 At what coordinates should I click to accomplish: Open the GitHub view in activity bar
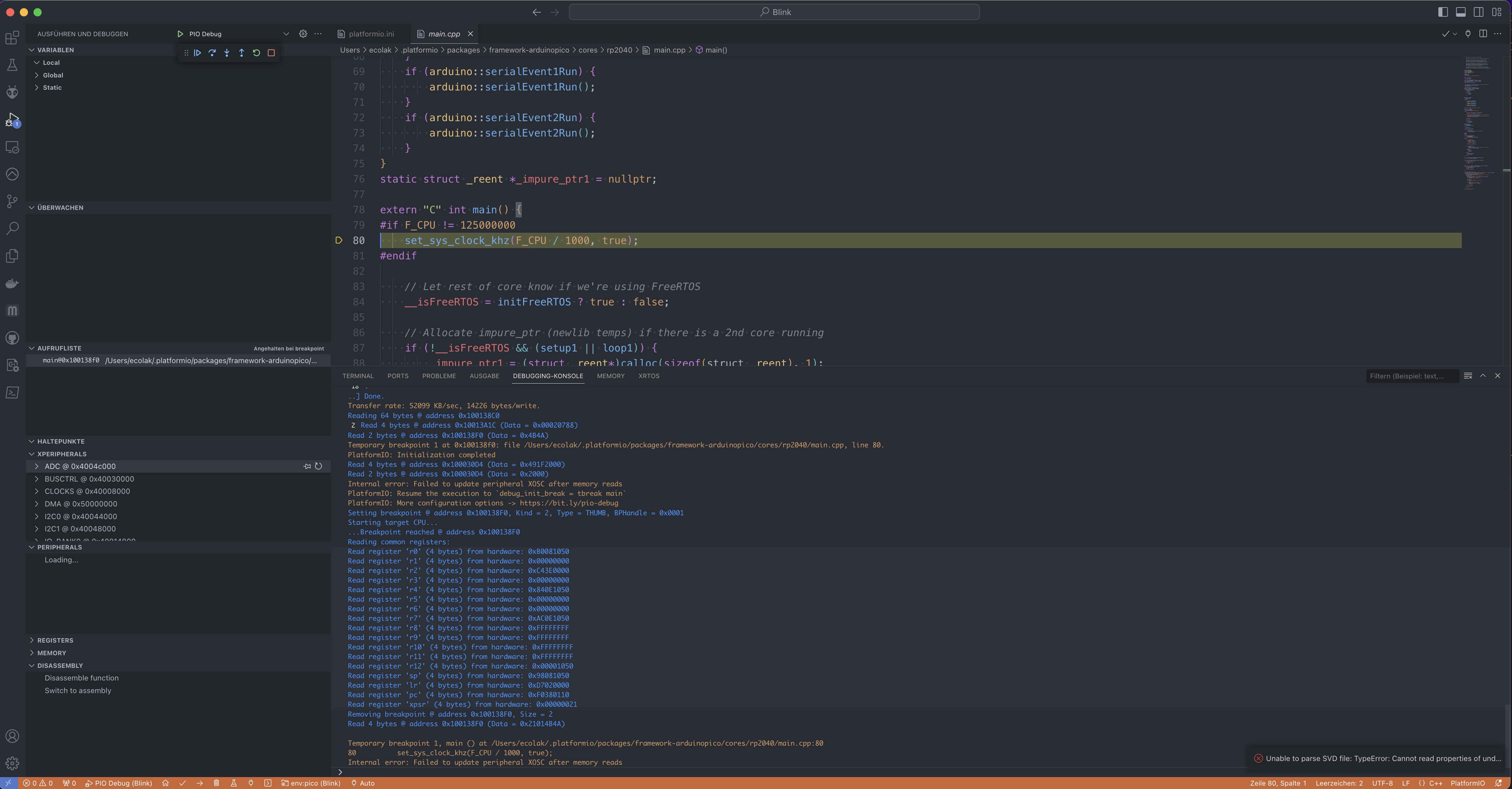(x=12, y=338)
